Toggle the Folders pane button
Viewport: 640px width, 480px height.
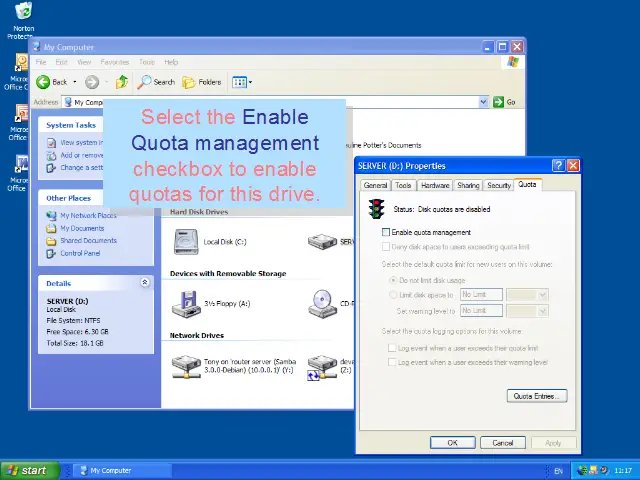click(202, 82)
